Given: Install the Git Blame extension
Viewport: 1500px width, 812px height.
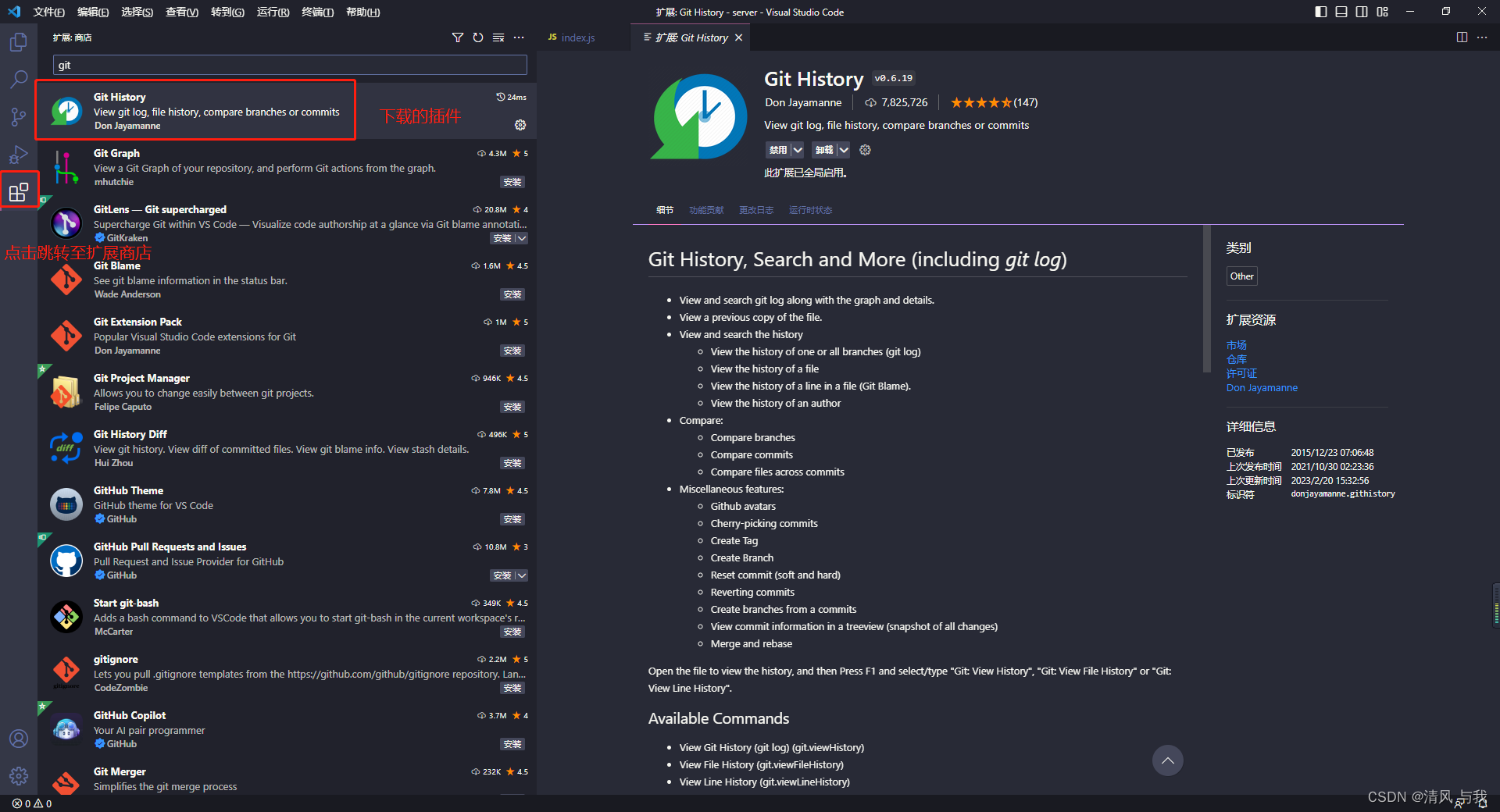Looking at the screenshot, I should [x=512, y=294].
